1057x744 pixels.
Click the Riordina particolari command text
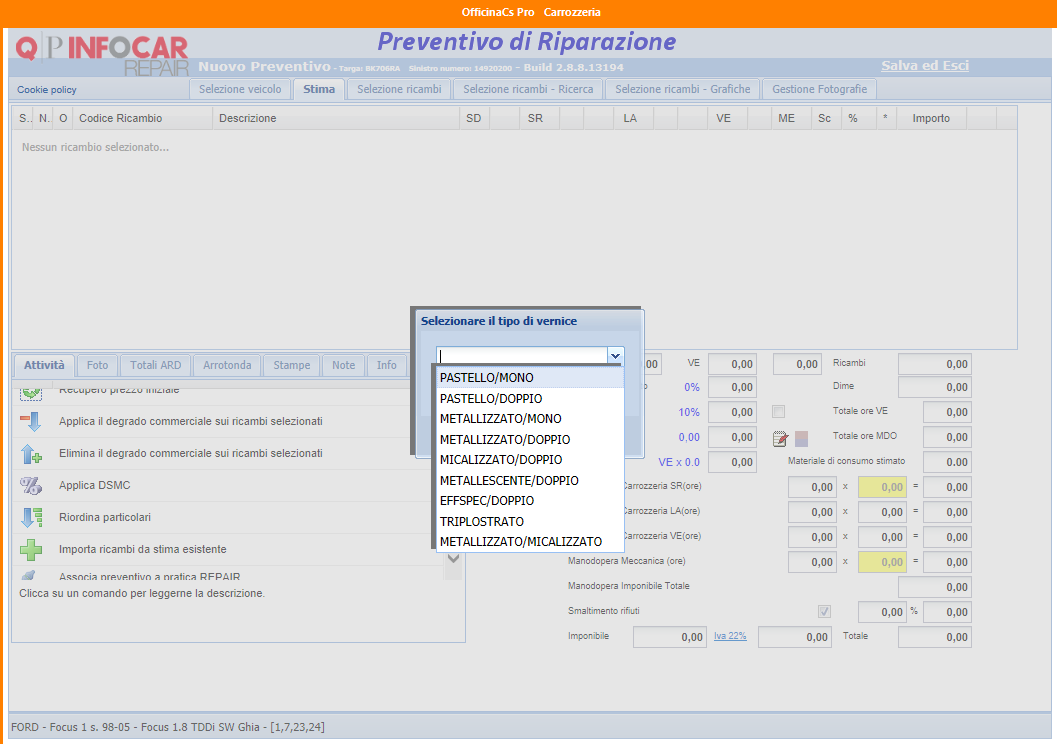(x=104, y=518)
